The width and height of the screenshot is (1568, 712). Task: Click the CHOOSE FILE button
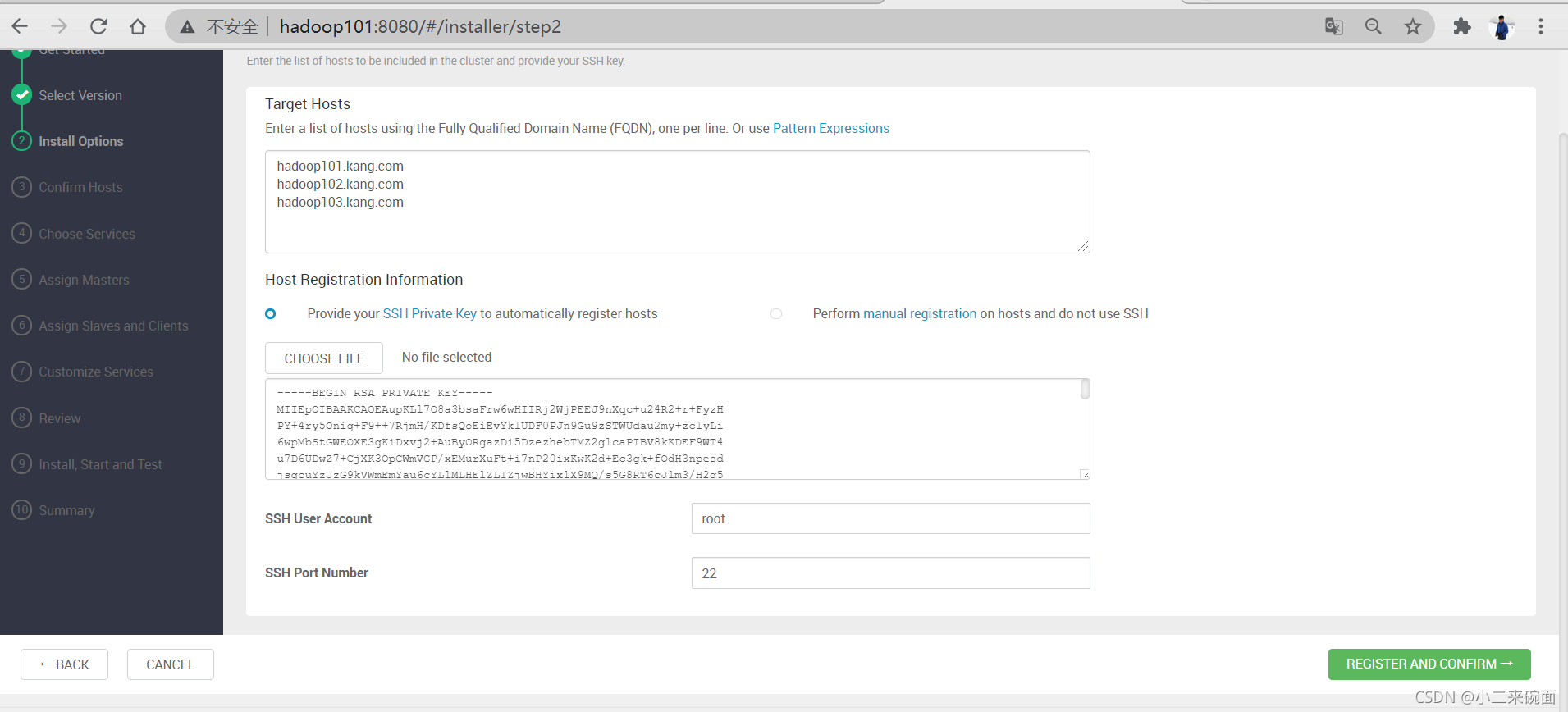tap(324, 358)
